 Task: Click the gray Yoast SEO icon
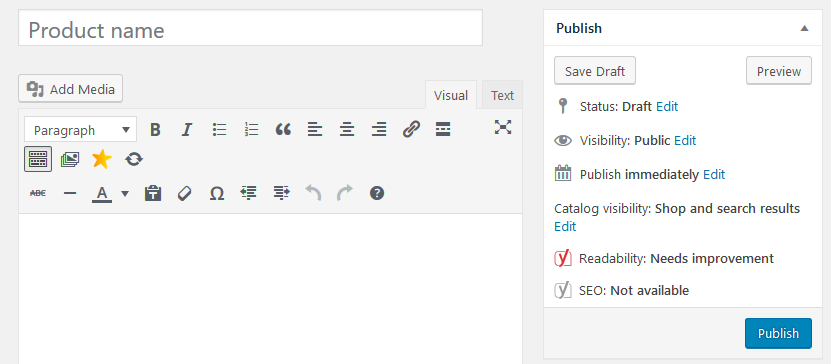click(563, 290)
